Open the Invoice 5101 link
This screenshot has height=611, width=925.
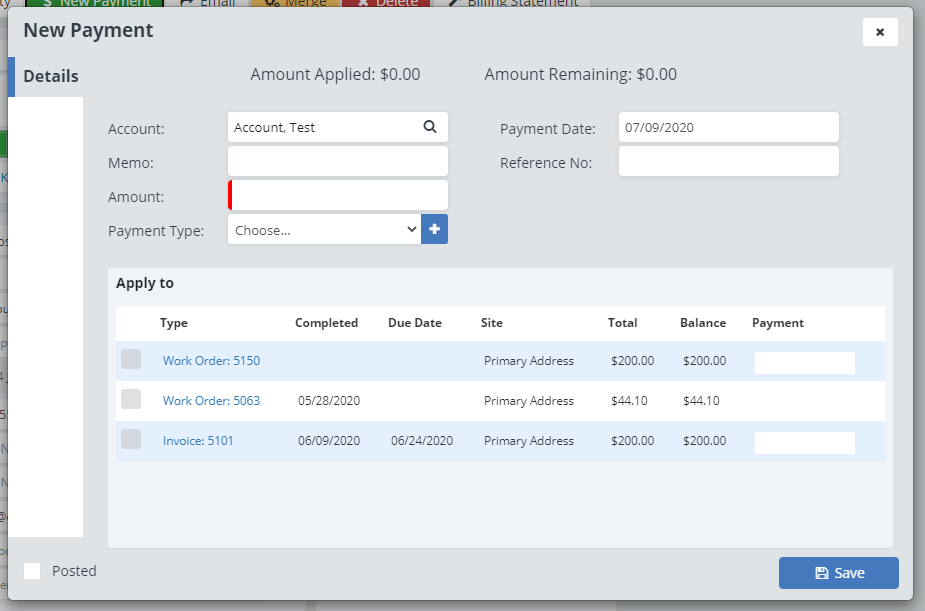pos(198,440)
